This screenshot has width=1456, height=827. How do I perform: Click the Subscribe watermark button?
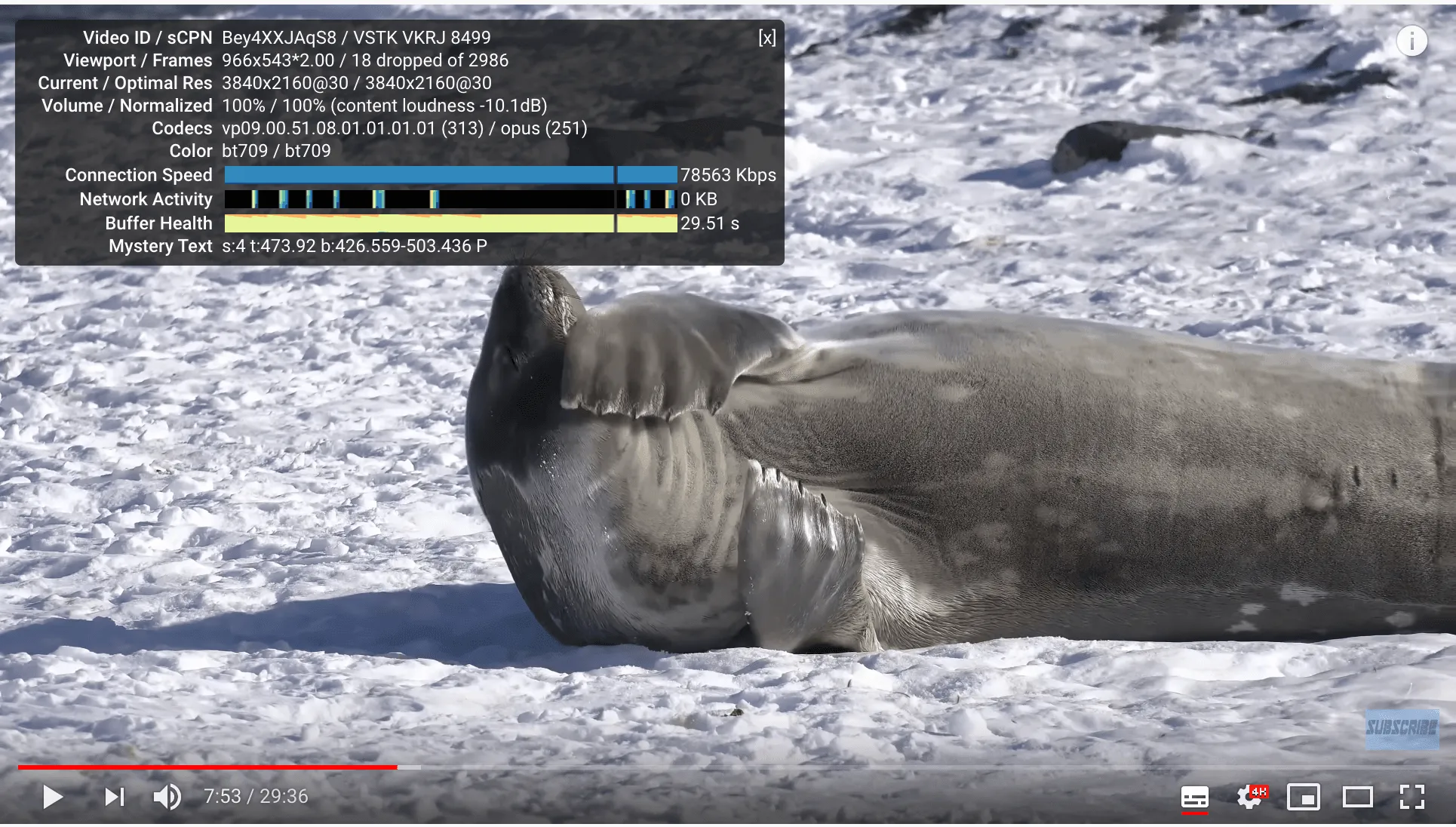point(1402,728)
